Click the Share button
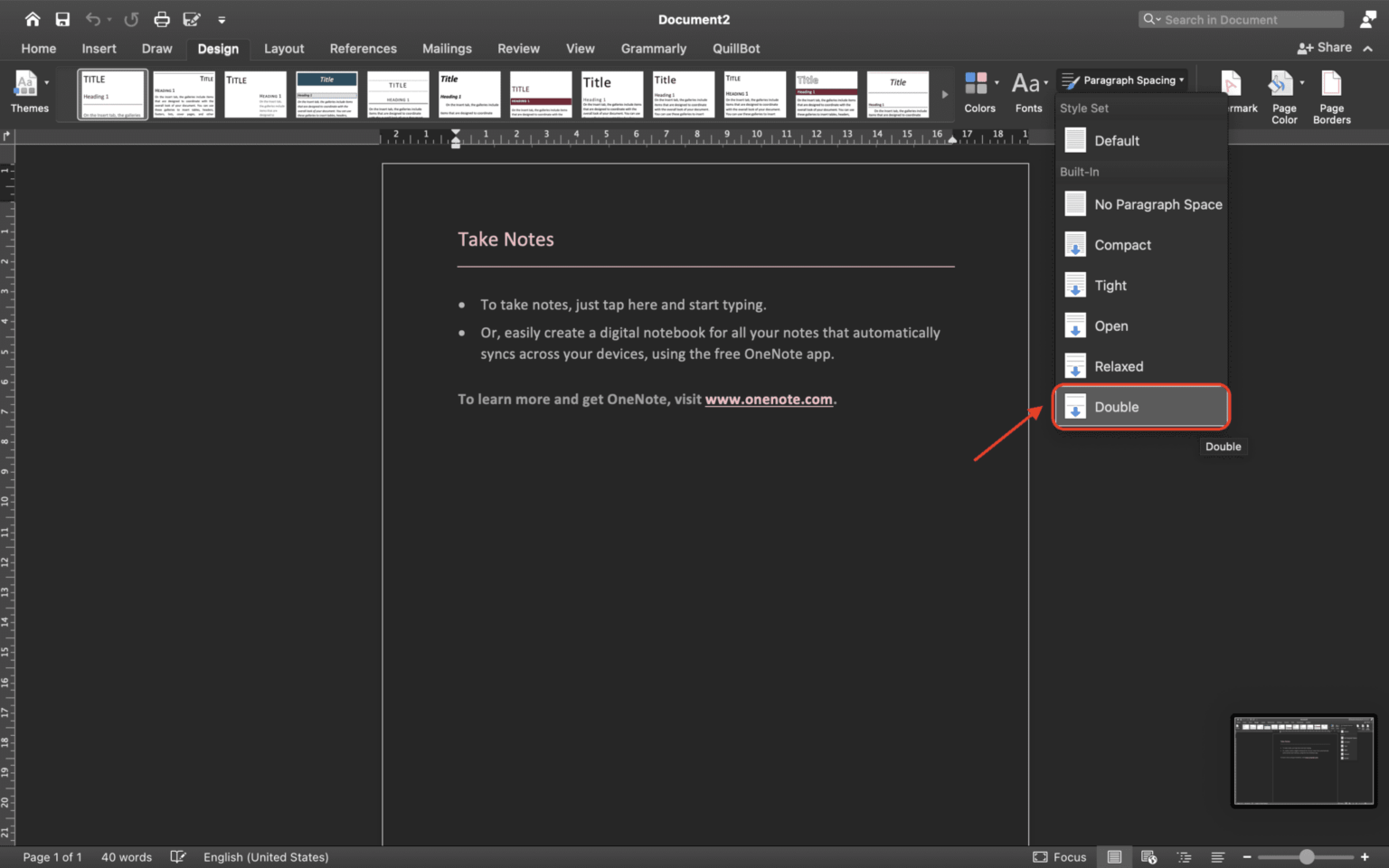The image size is (1389, 868). pos(1325,47)
